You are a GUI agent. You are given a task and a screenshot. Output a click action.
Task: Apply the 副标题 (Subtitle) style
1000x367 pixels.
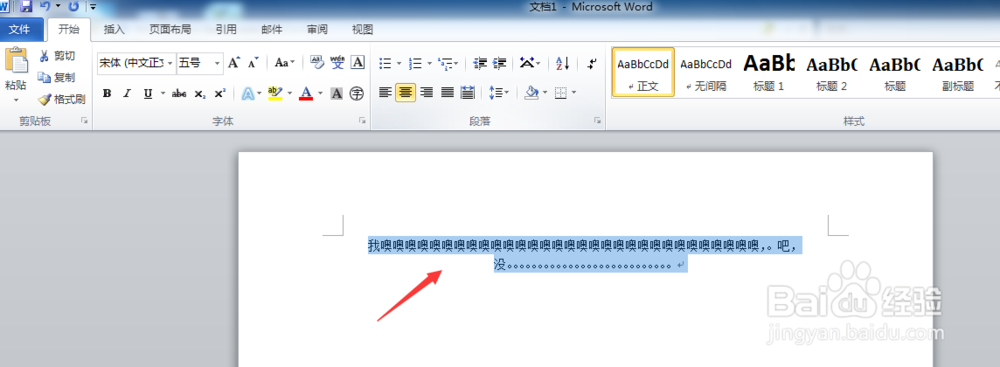(x=958, y=72)
